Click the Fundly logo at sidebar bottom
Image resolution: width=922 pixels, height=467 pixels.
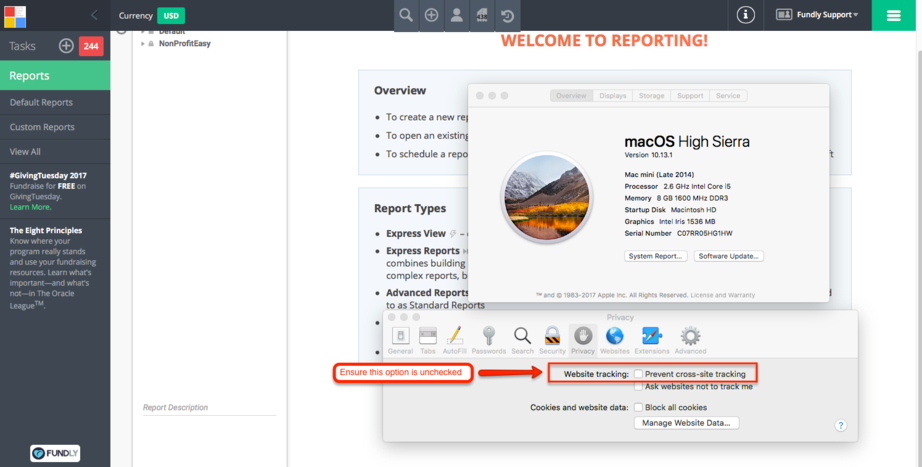point(55,453)
